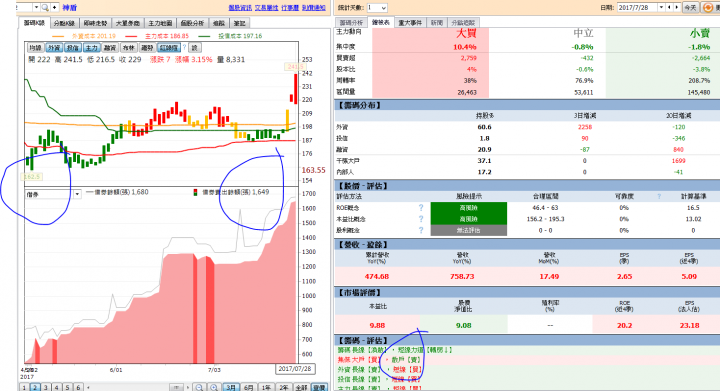Set chart range to 2年
The width and height of the screenshot is (720, 391).
click(283, 387)
